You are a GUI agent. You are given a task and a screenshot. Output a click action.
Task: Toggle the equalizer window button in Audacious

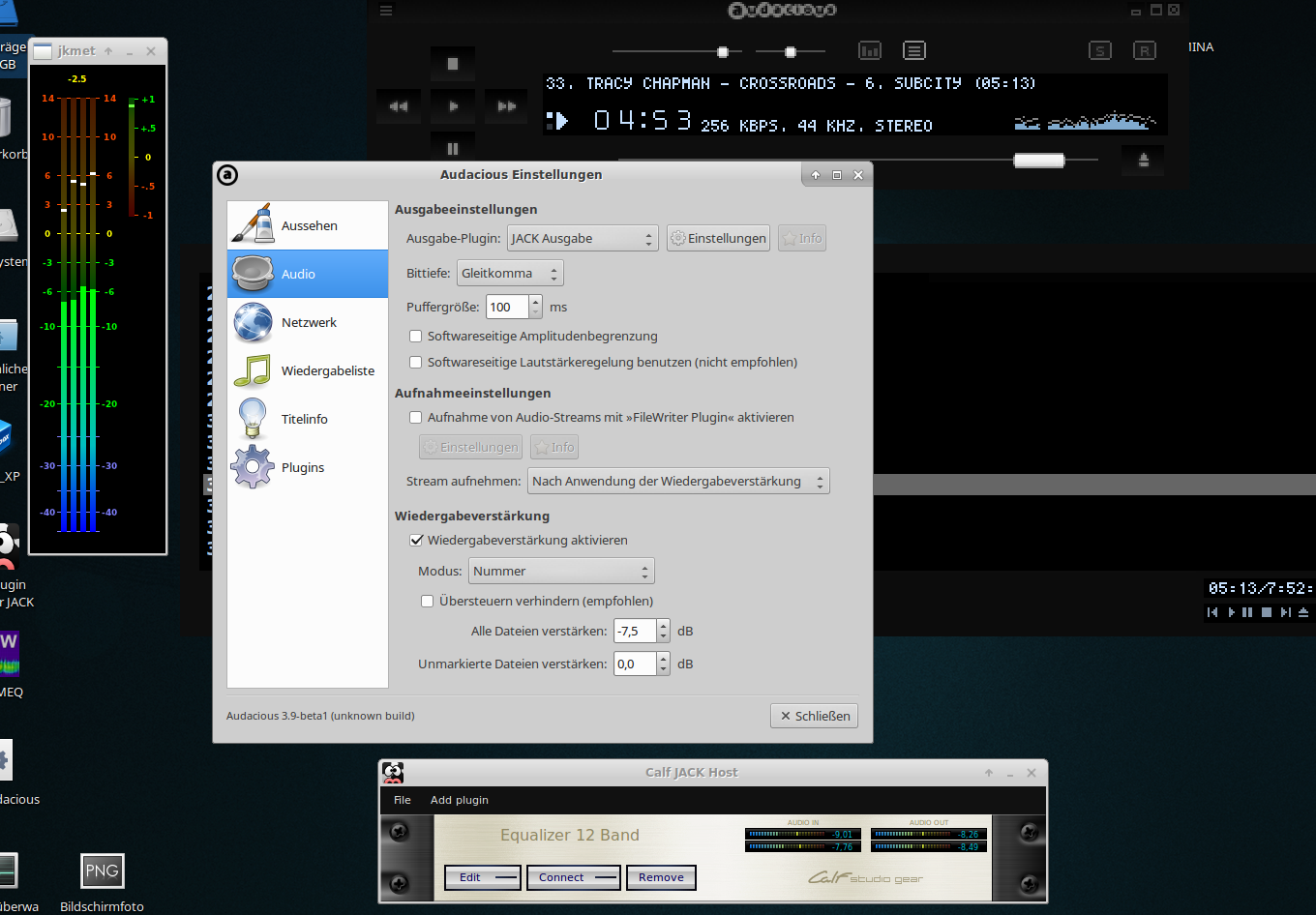[x=870, y=50]
